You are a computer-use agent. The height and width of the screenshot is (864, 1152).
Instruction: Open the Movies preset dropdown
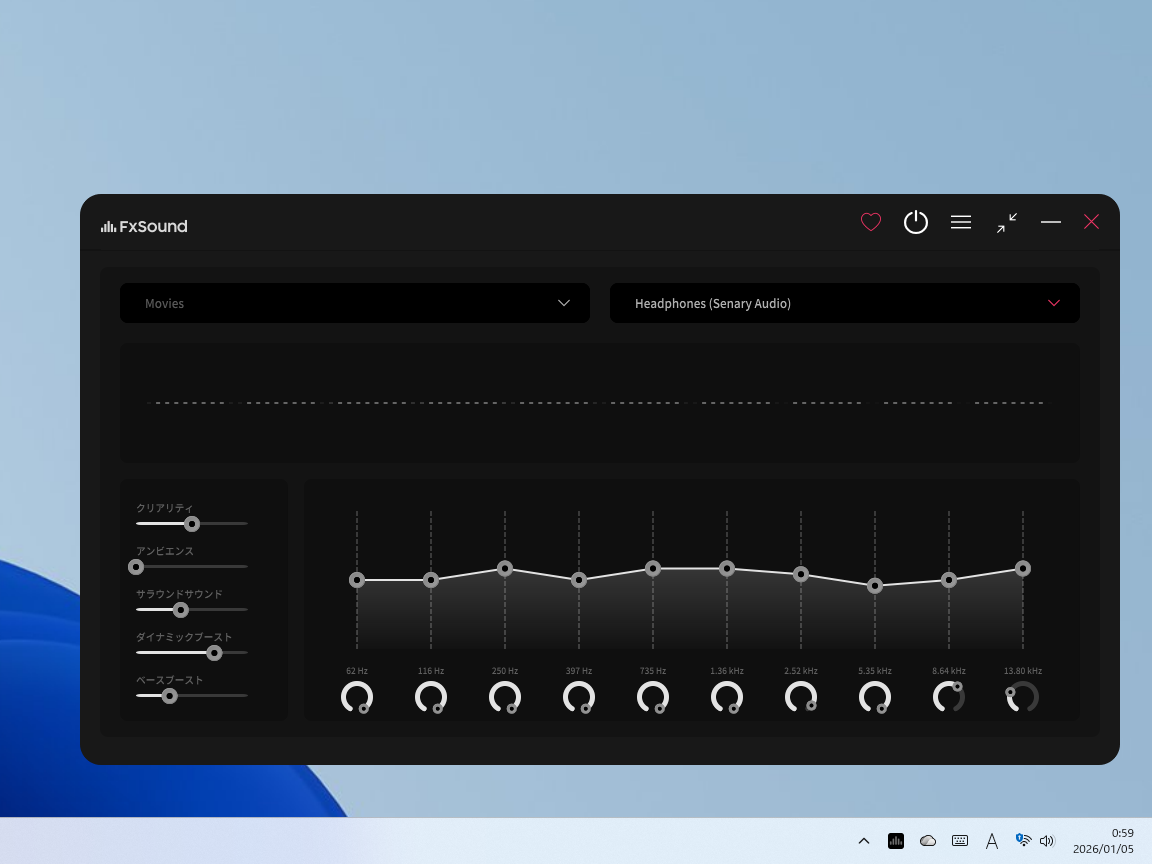tap(354, 302)
